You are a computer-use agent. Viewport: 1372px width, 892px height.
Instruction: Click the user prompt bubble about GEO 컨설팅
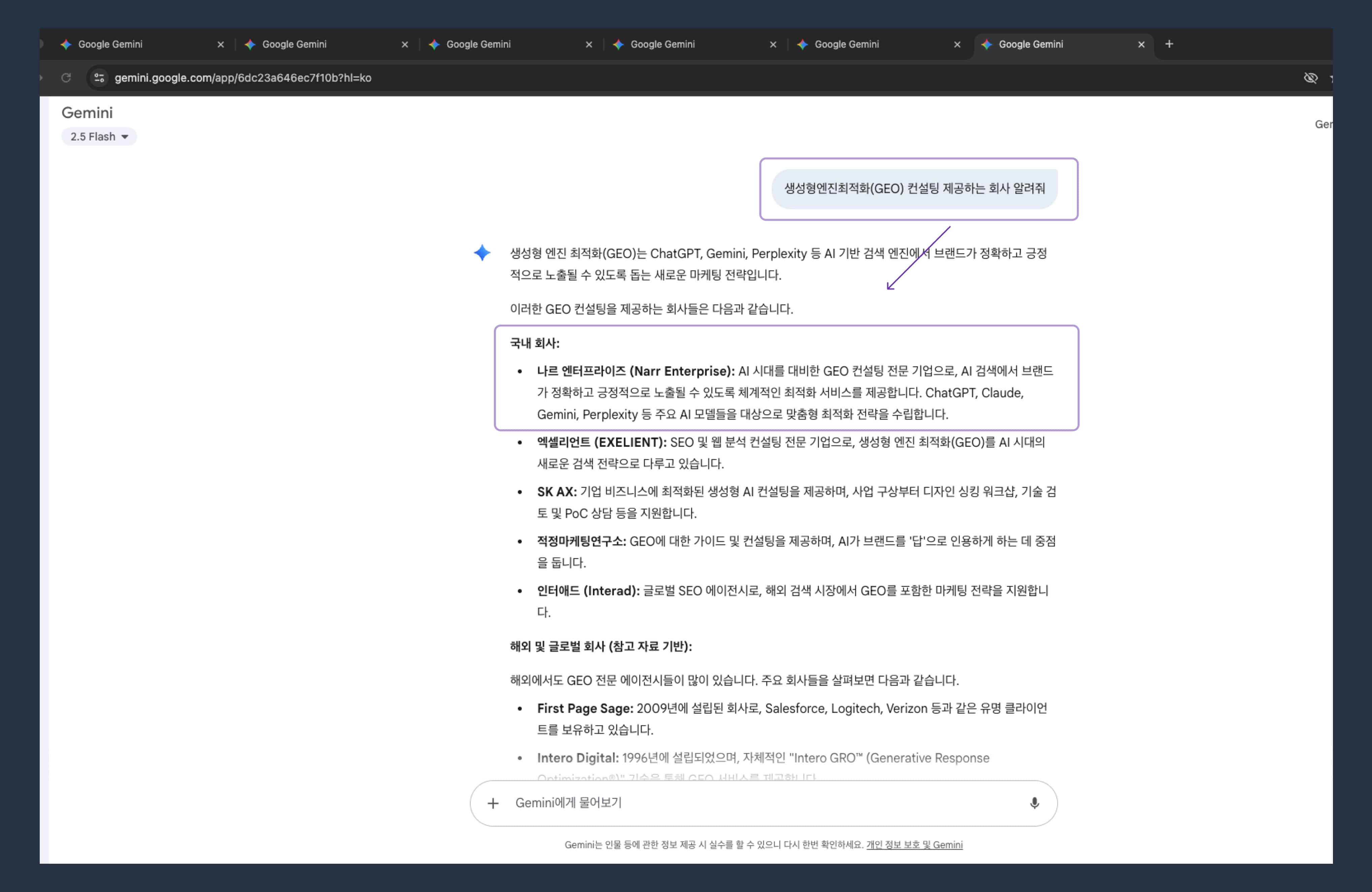(914, 188)
